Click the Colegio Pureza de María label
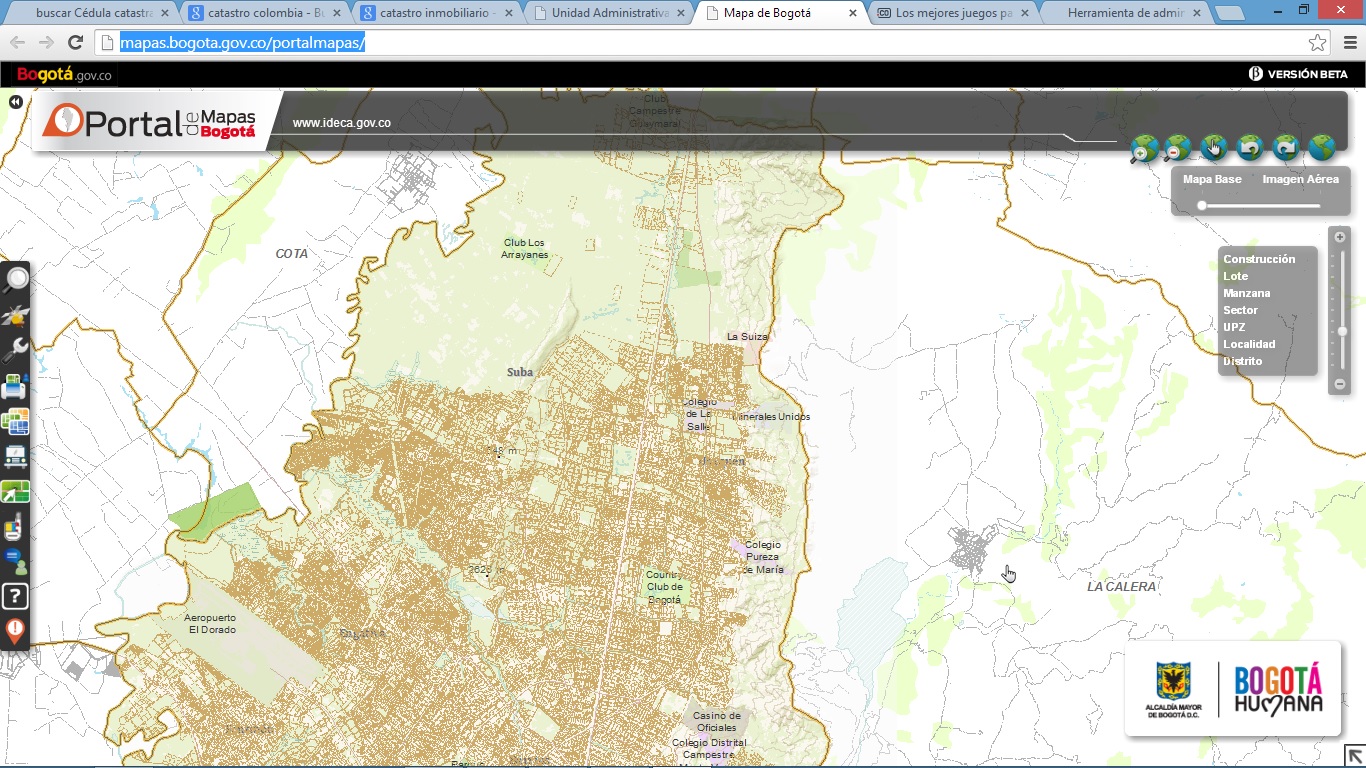This screenshot has height=768, width=1366. click(x=763, y=557)
